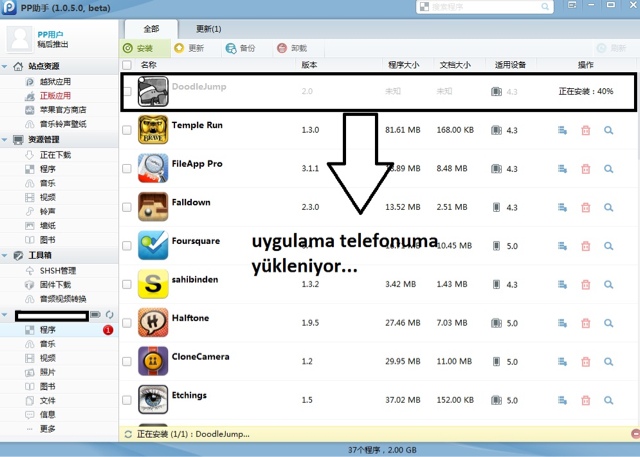Check the Etchings checkbox
640x457 pixels.
[x=127, y=399]
